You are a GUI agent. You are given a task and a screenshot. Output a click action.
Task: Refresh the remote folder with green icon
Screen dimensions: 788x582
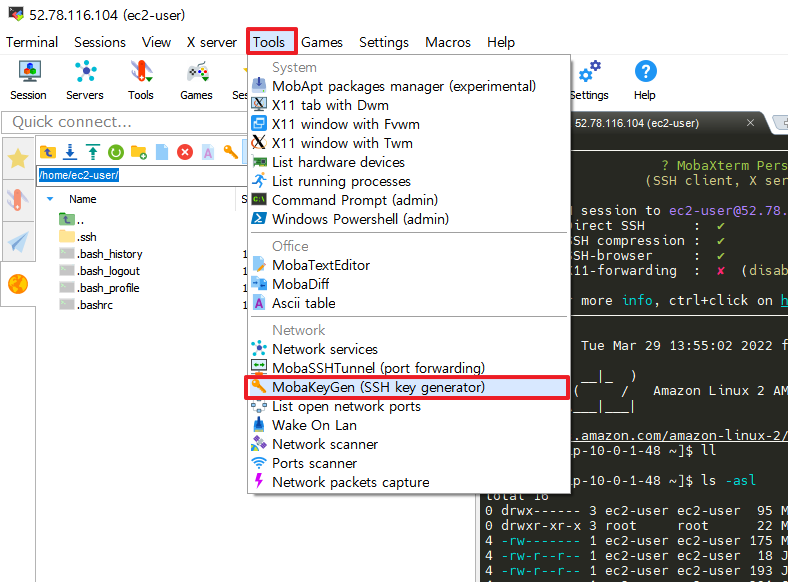coord(116,152)
